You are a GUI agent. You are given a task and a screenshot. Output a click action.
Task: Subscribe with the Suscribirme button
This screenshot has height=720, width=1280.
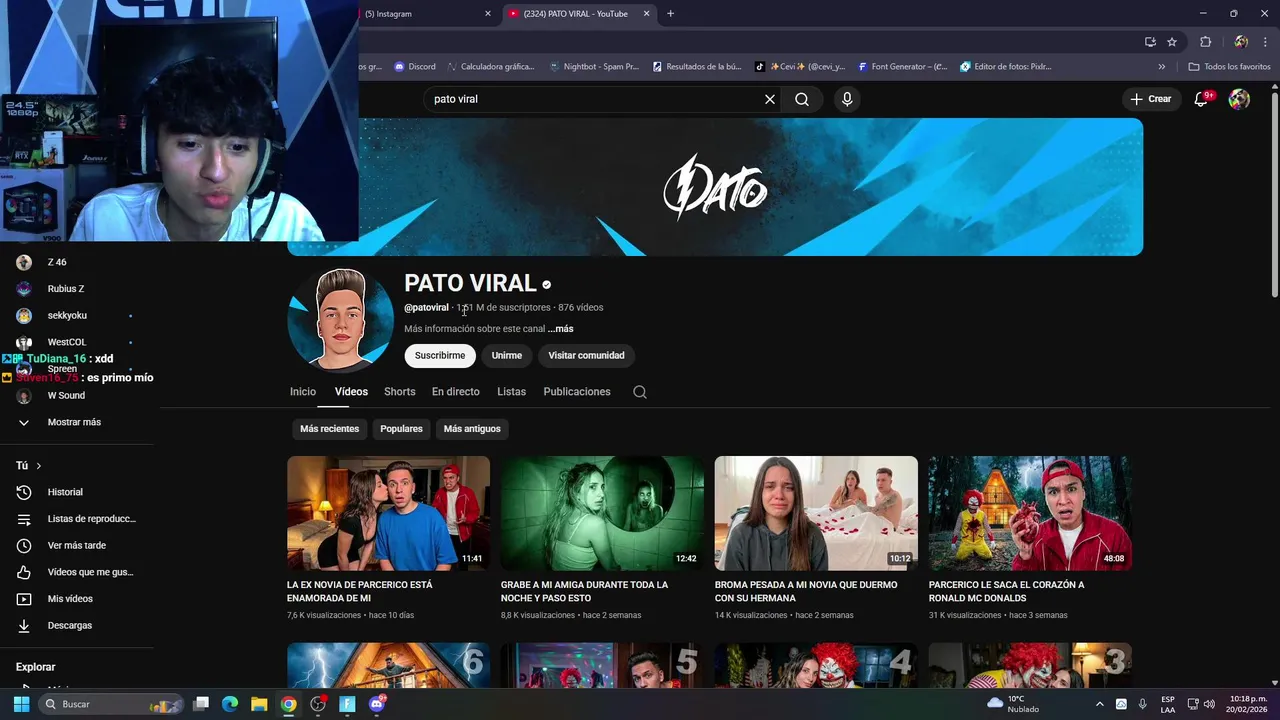pos(440,355)
